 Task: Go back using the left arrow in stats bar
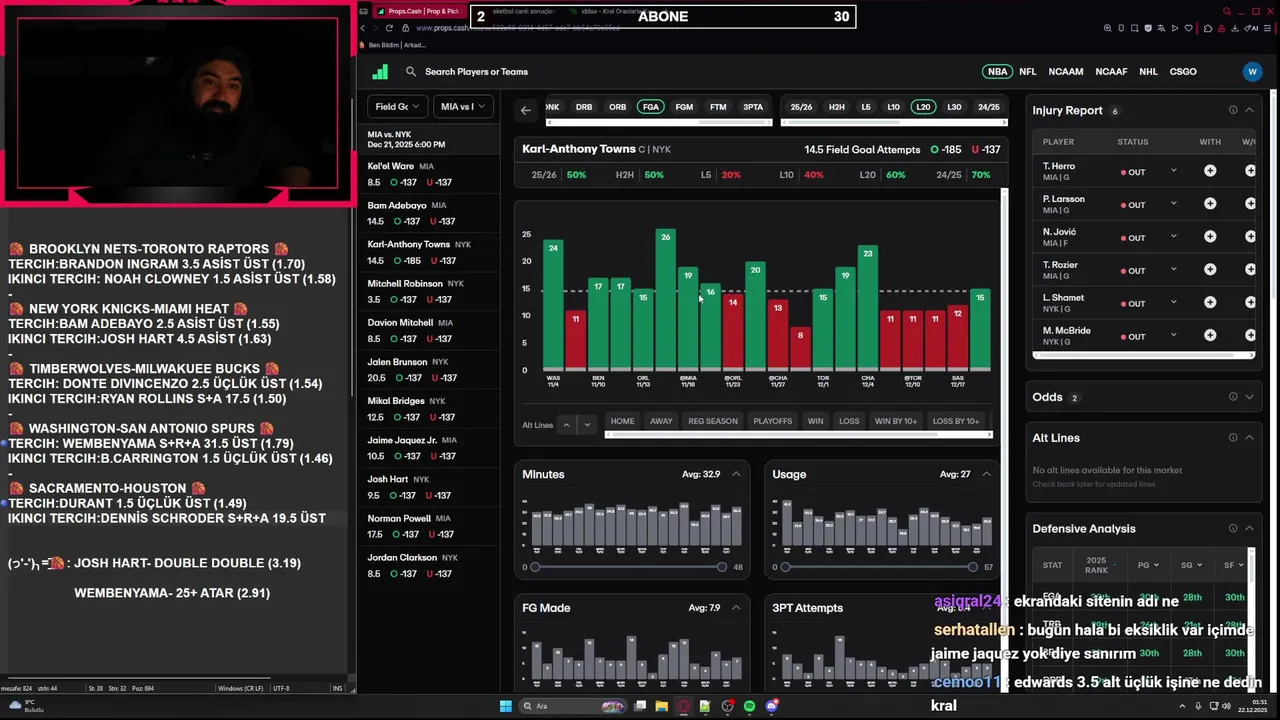(x=525, y=110)
